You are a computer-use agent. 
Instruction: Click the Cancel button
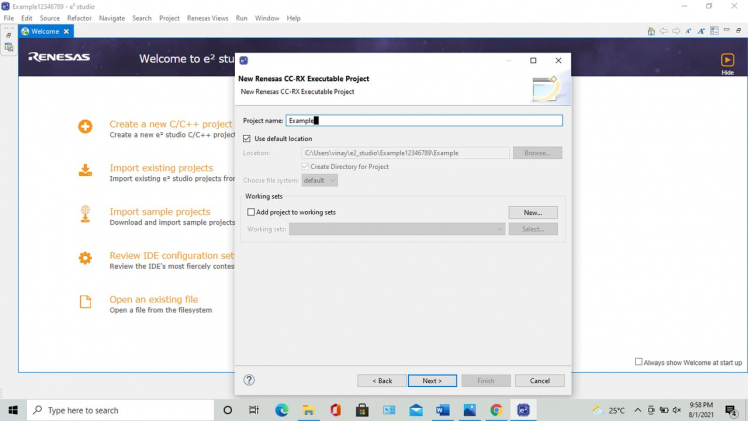click(x=540, y=380)
